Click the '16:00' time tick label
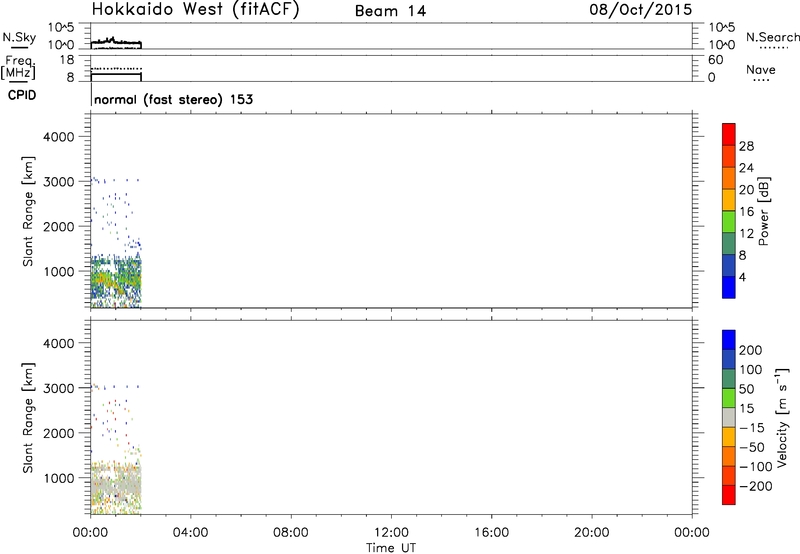 click(x=491, y=533)
